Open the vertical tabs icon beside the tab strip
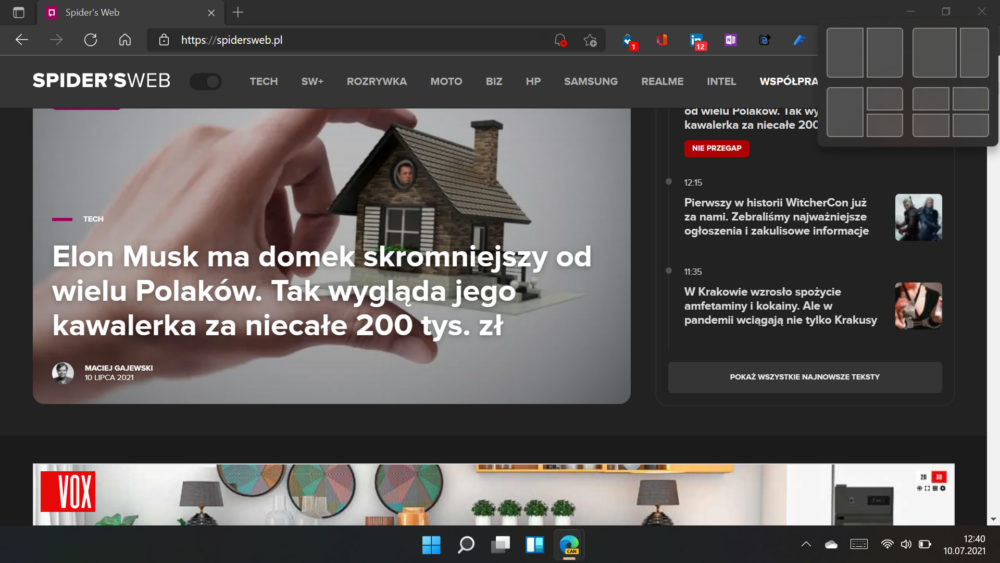Screen dimensions: 1000x563 (18, 12)
